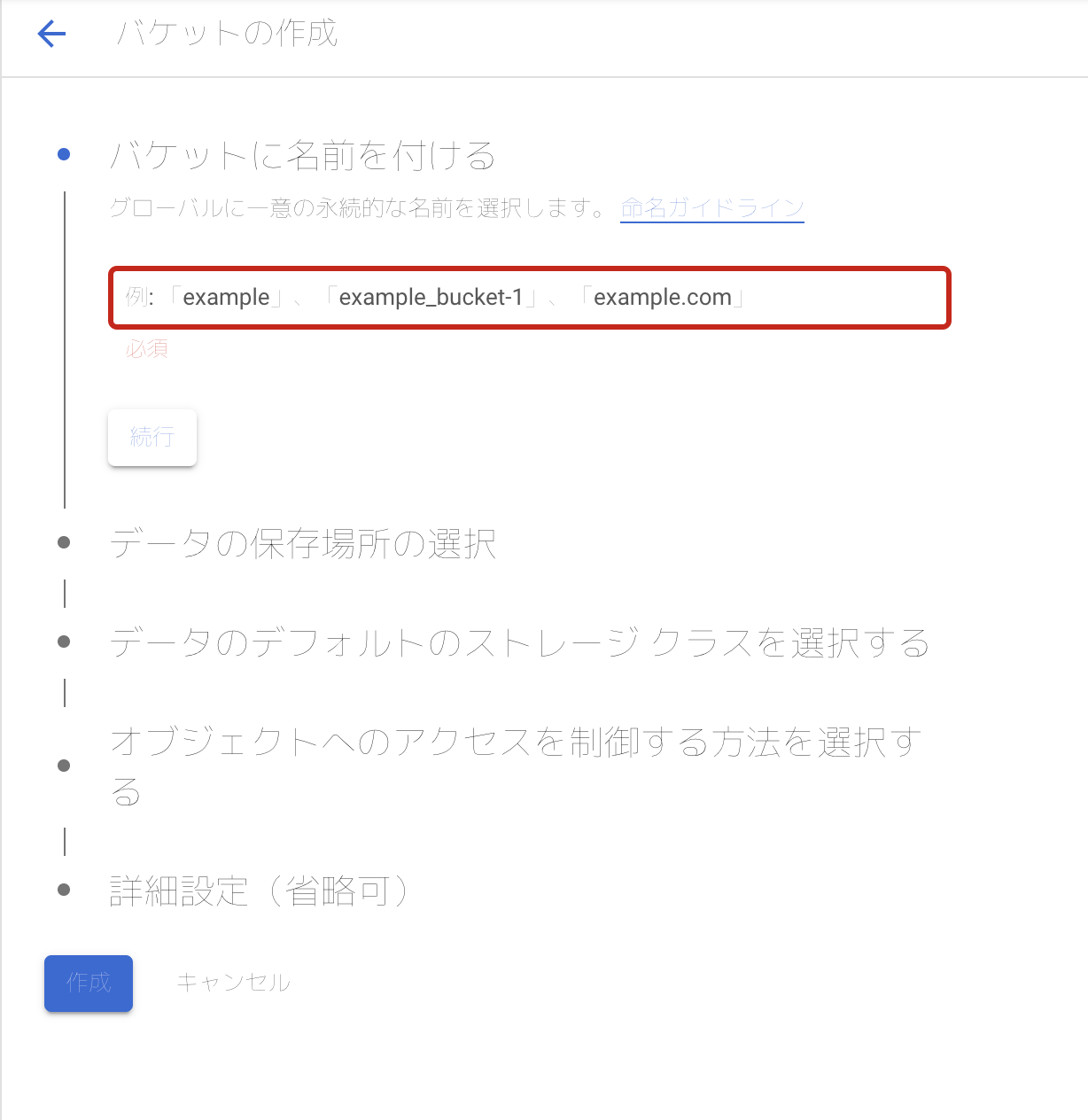Viewport: 1088px width, 1120px height.
Task: Expand the デフォルトのストレージ クラス step
Action: (519, 642)
